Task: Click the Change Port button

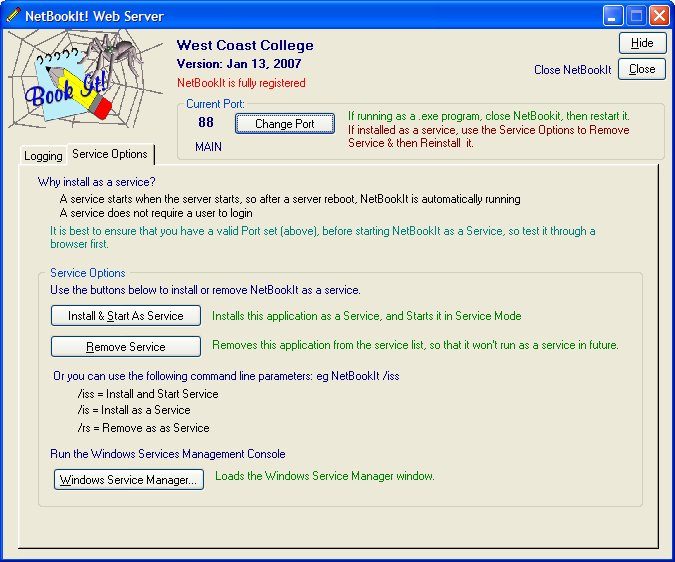Action: pyautogui.click(x=285, y=124)
